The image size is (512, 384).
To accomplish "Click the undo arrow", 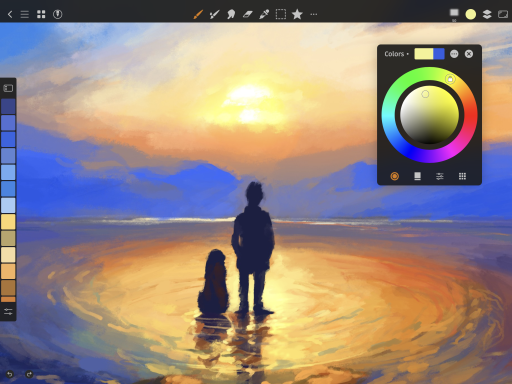I will (x=10, y=374).
